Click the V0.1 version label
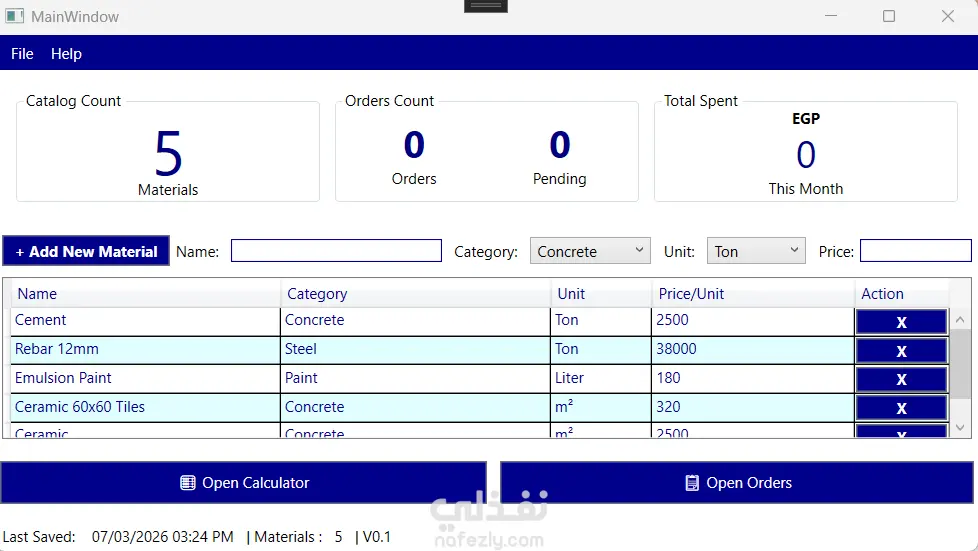 coord(376,537)
